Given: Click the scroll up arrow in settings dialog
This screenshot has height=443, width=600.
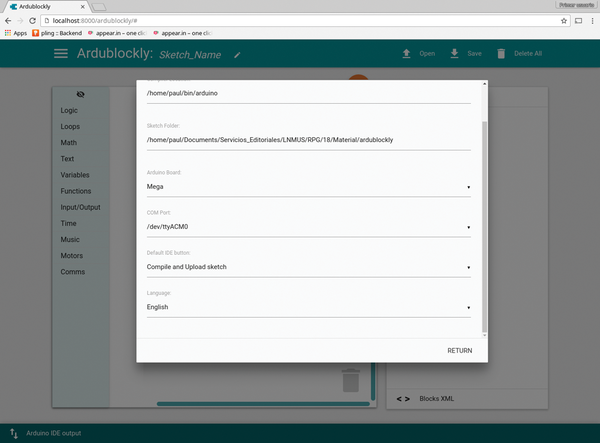Looking at the screenshot, I should click(484, 84).
